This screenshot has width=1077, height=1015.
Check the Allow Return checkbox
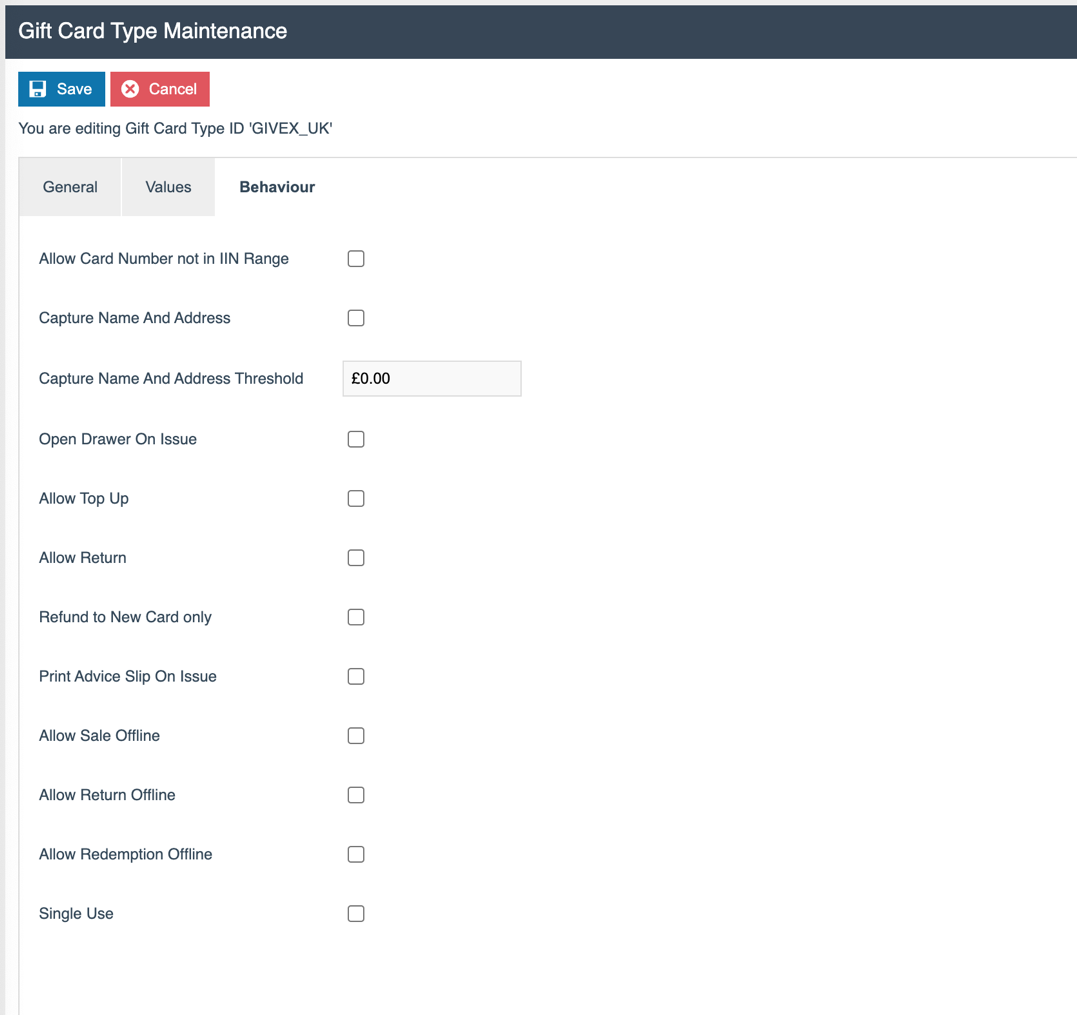tap(356, 557)
